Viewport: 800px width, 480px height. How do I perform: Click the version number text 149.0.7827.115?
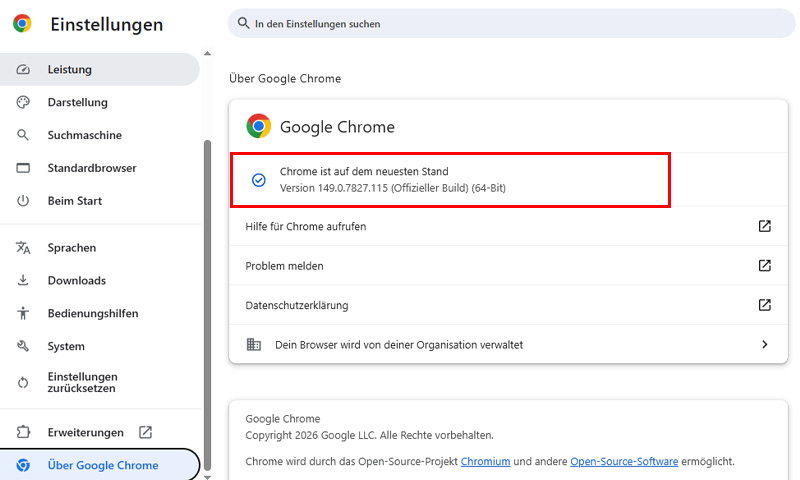point(353,188)
